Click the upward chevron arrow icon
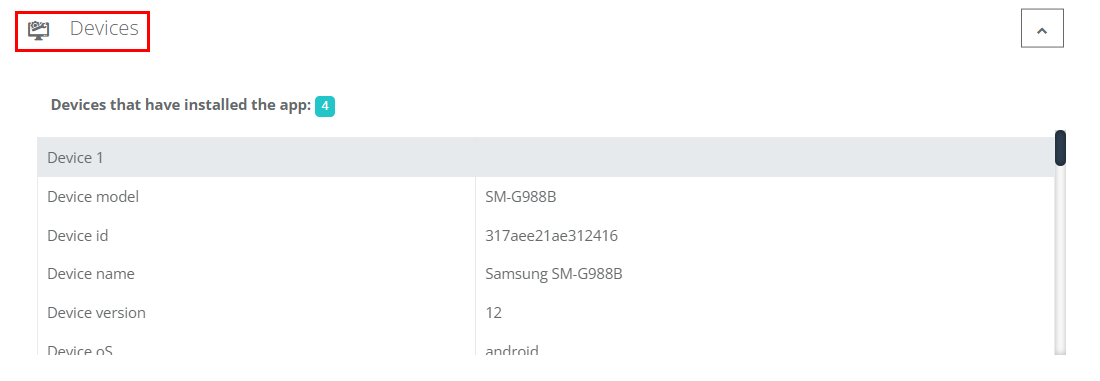Screen dimensions: 1100x381 (1042, 30)
